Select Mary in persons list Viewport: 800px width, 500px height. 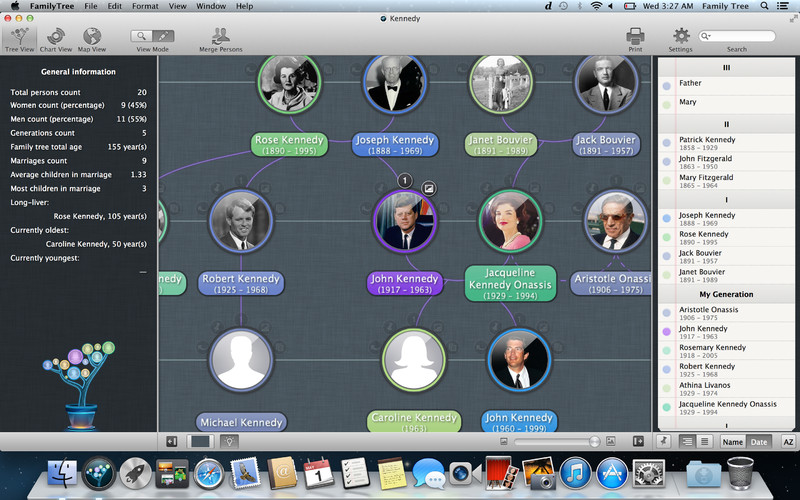[727, 105]
